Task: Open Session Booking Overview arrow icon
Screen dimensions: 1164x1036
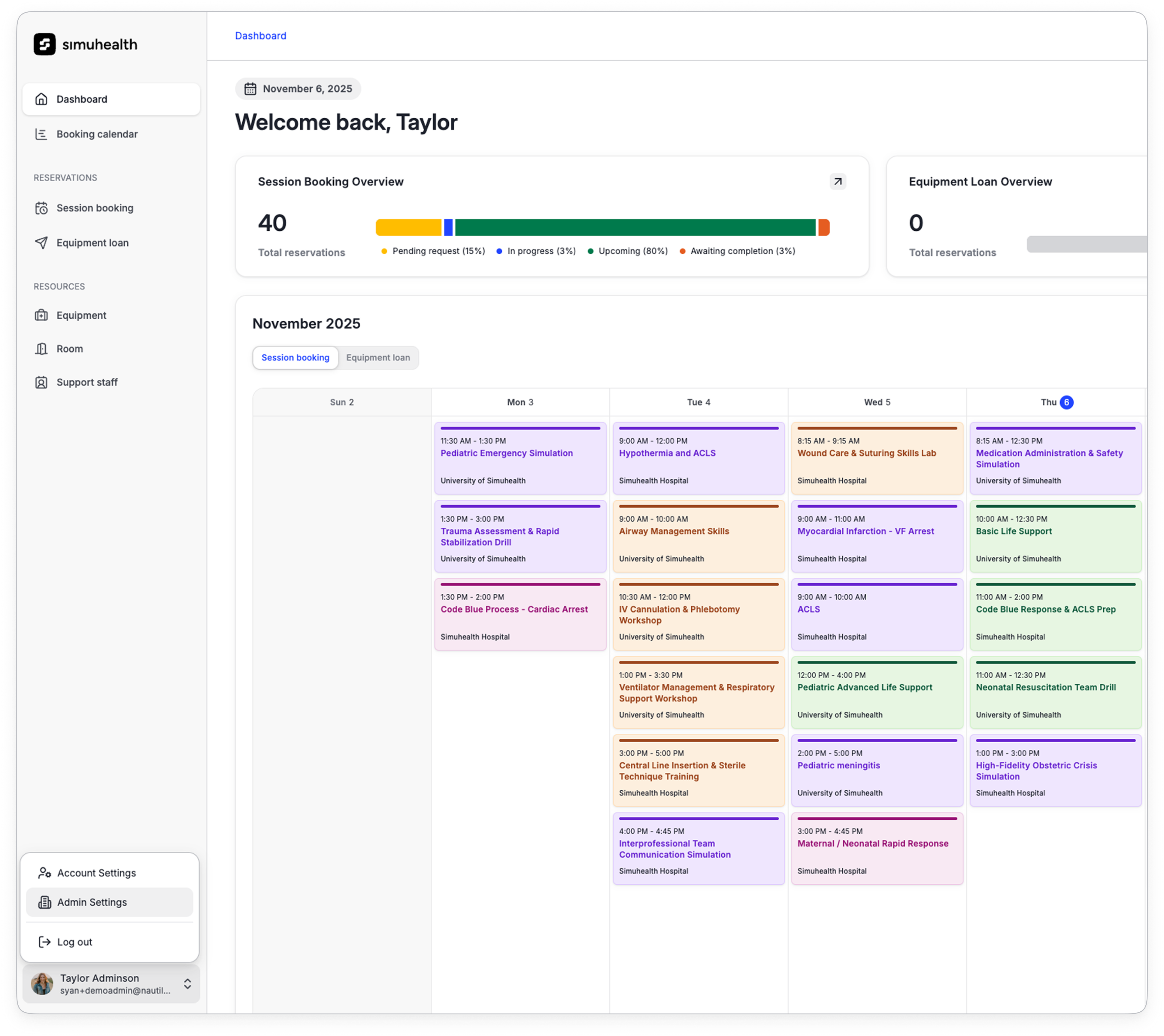Action: pos(837,182)
